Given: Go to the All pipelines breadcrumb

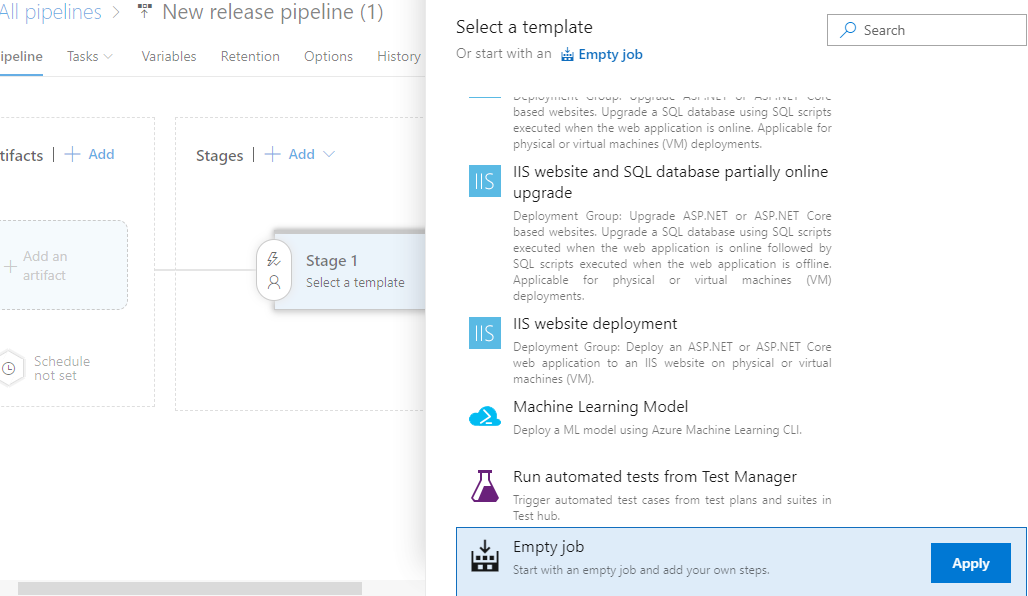Looking at the screenshot, I should point(50,13).
